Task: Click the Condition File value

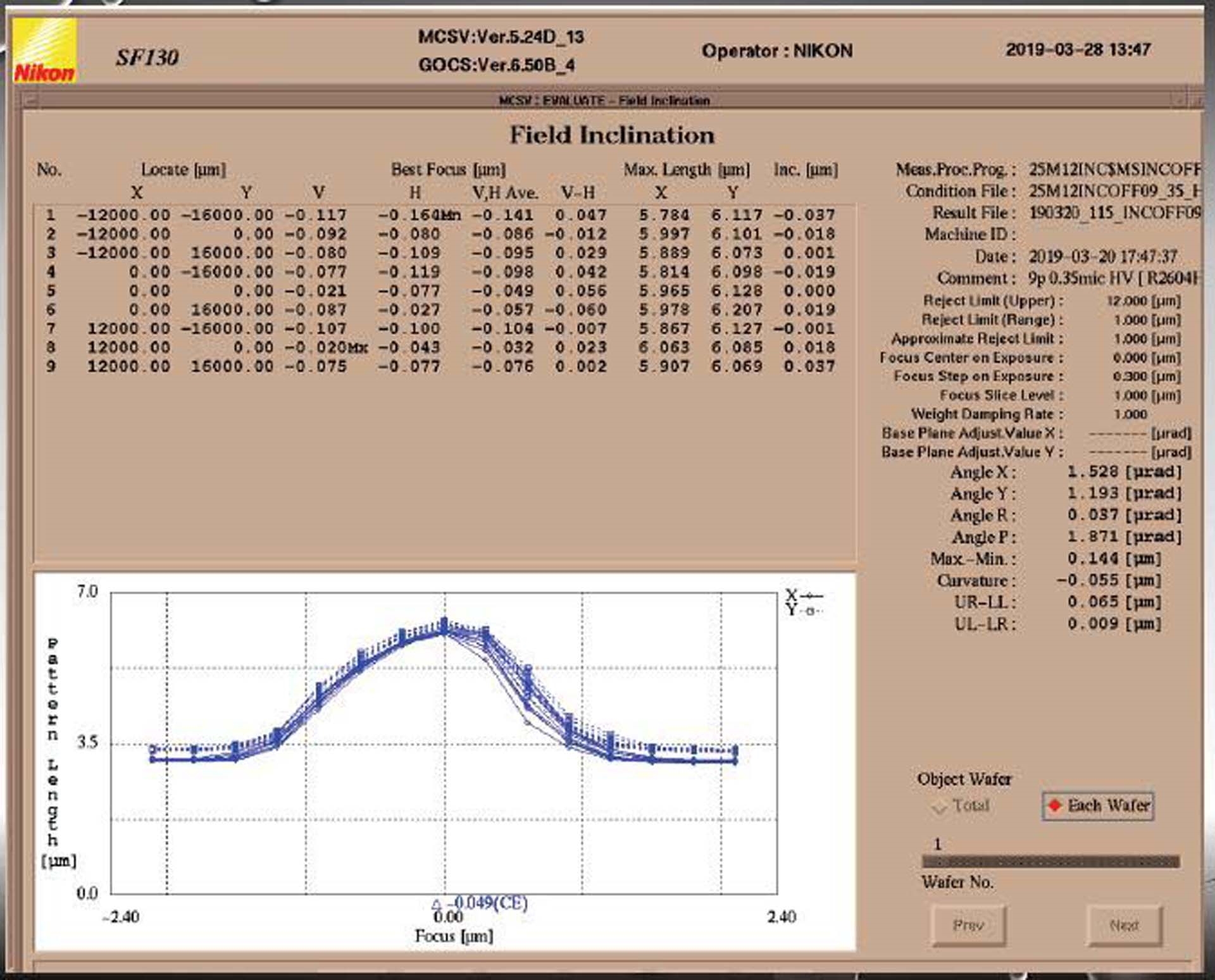Action: point(1114,191)
